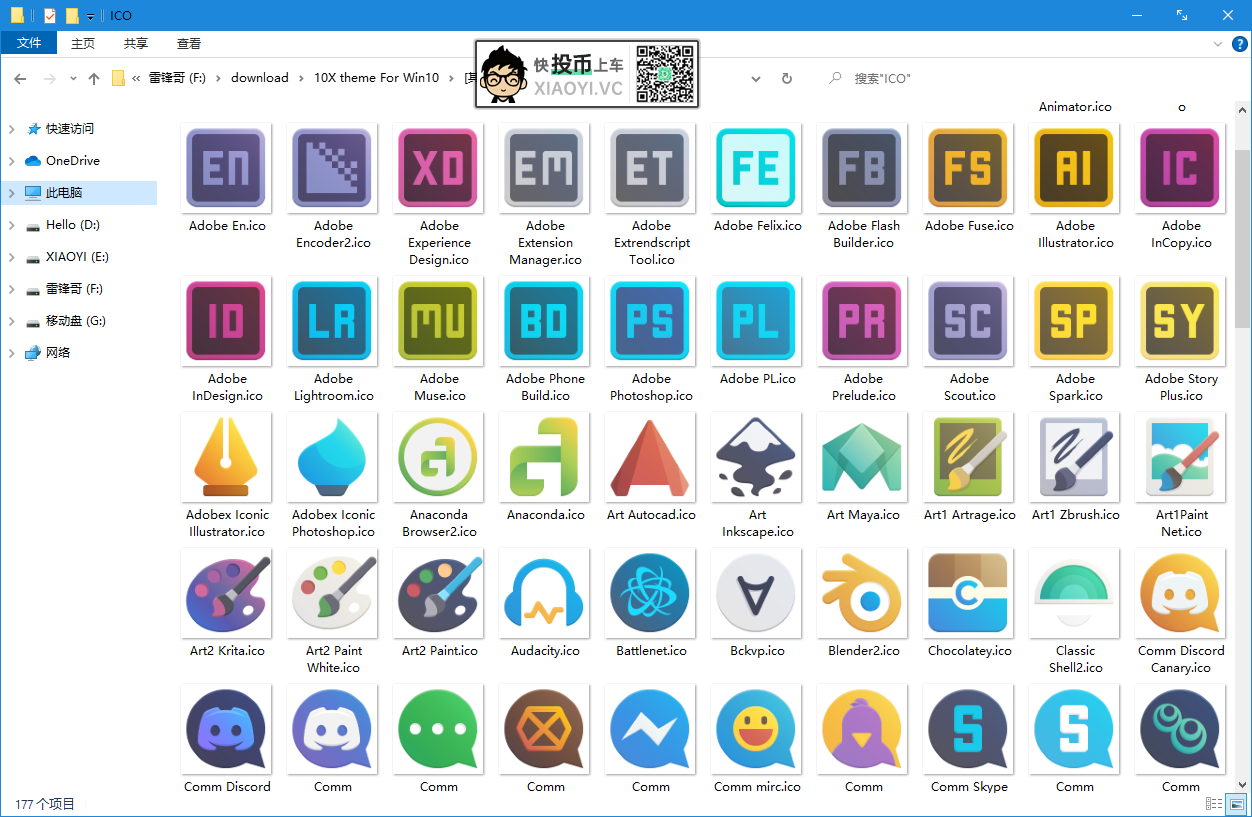Expand the XIAOYI (E:) drive node
Screen dimensions: 1252x817
click(x=12, y=257)
